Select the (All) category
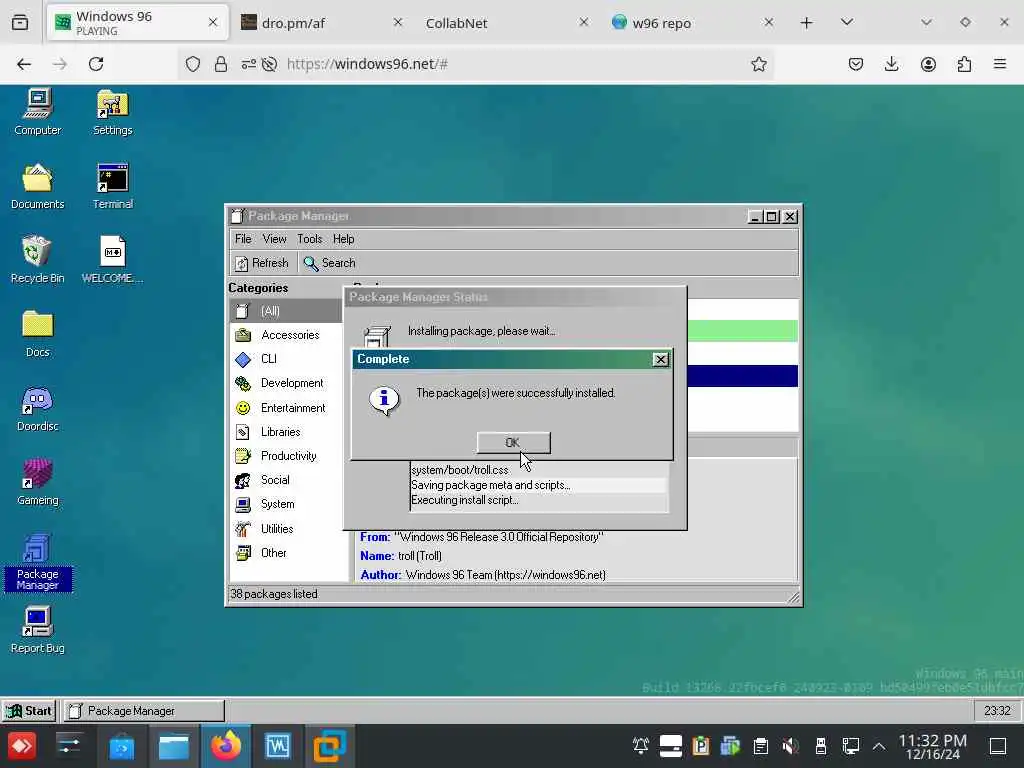 285,311
